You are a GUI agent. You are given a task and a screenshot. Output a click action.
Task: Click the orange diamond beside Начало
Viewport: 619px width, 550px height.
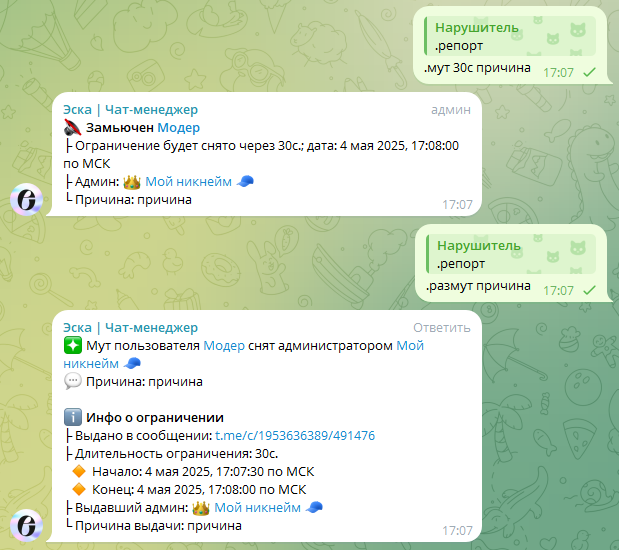coord(79,471)
